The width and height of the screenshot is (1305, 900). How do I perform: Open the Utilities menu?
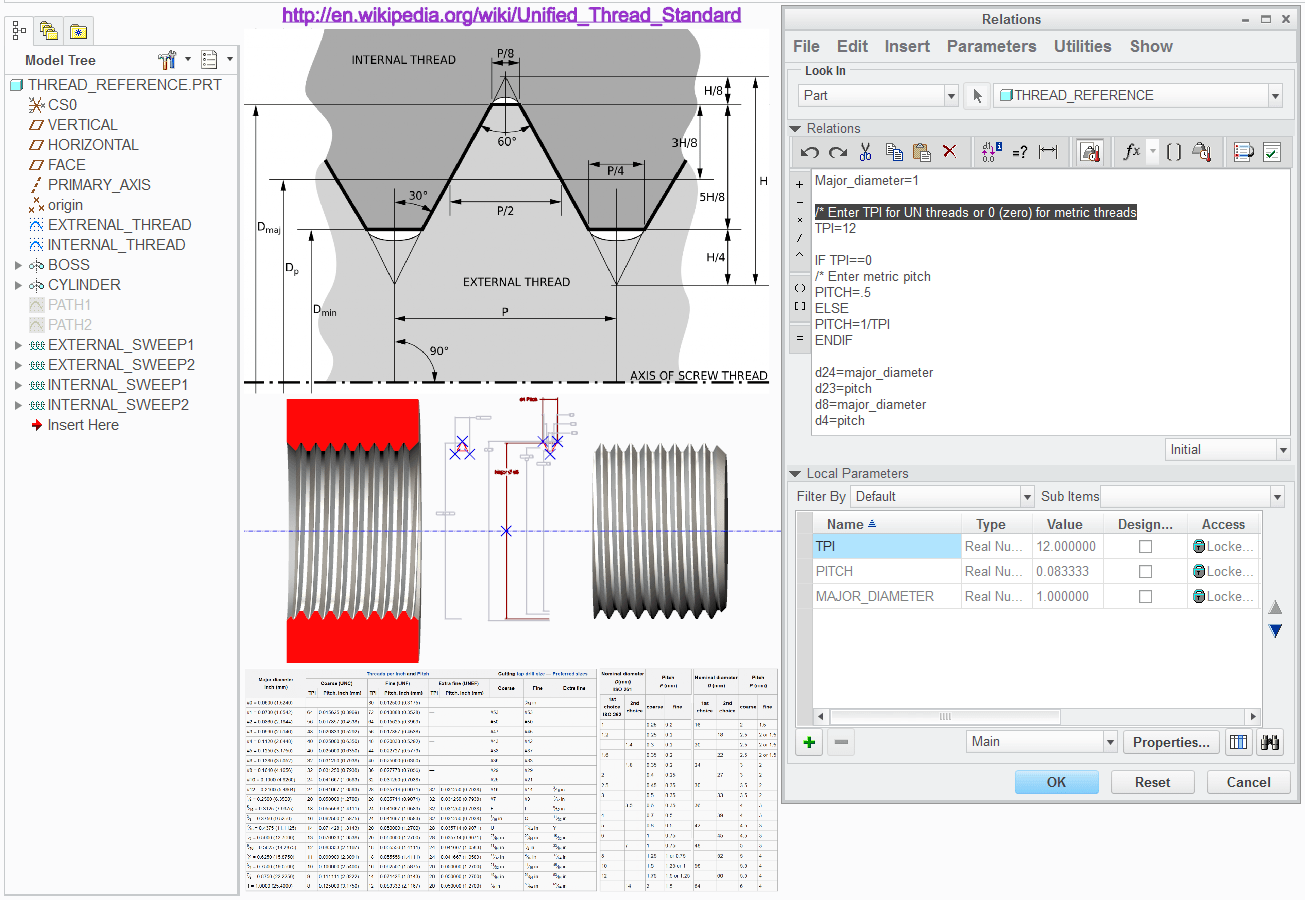tap(1082, 46)
